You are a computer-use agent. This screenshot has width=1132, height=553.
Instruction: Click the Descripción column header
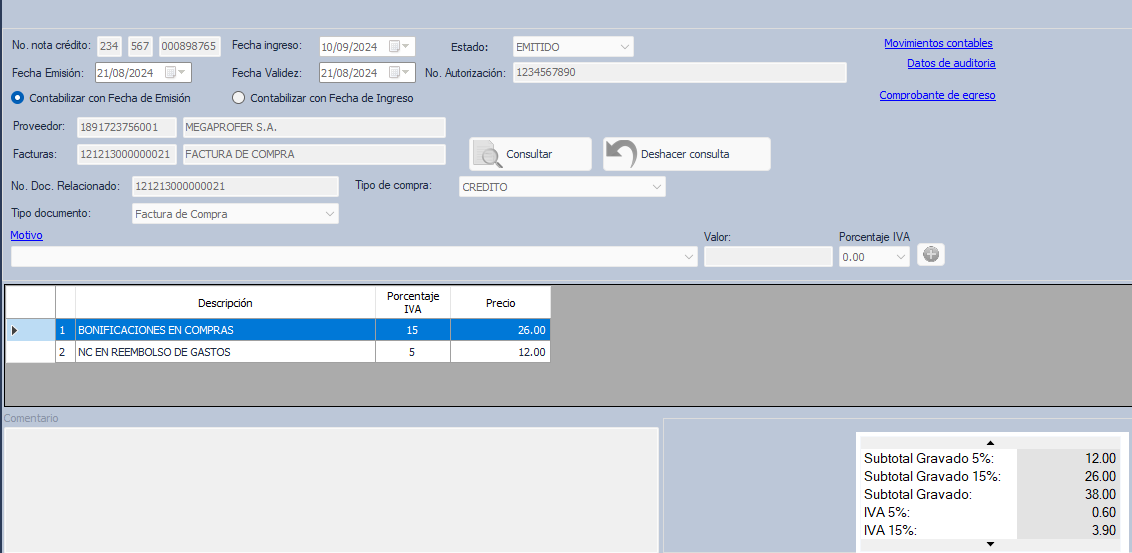coord(225,303)
